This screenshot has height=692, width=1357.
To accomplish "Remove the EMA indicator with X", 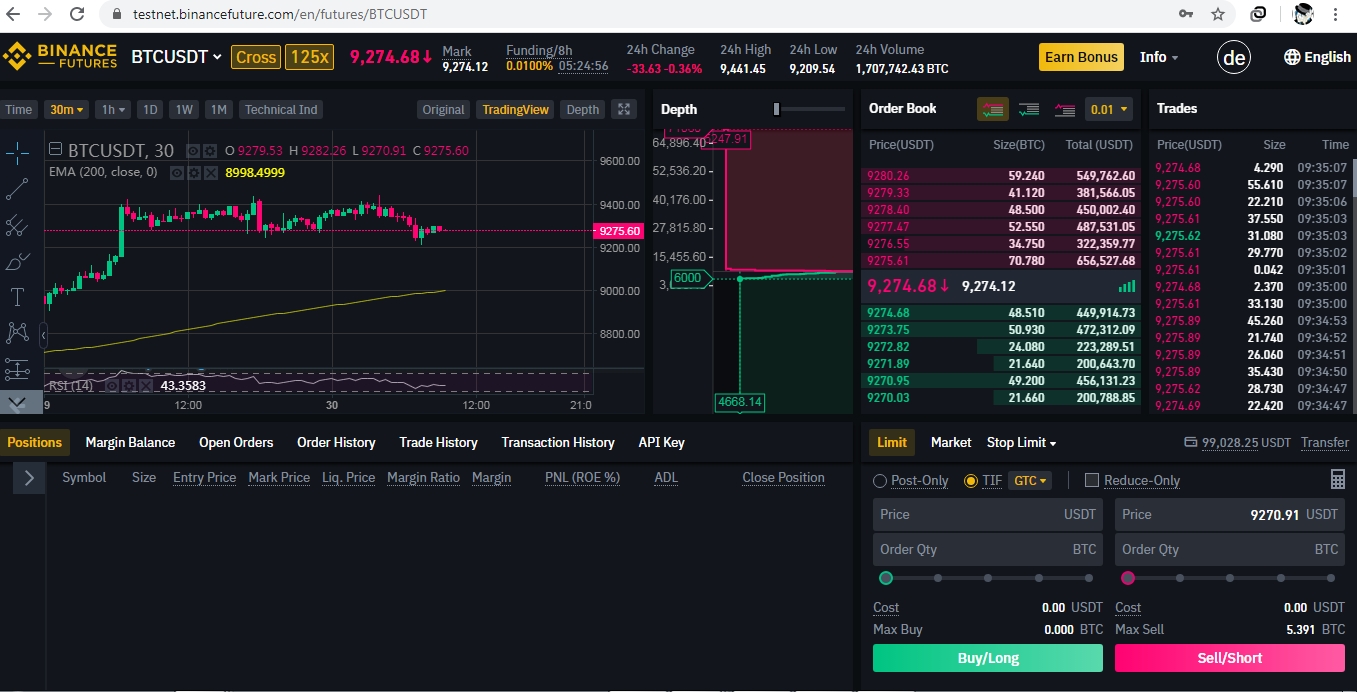I will [x=209, y=172].
